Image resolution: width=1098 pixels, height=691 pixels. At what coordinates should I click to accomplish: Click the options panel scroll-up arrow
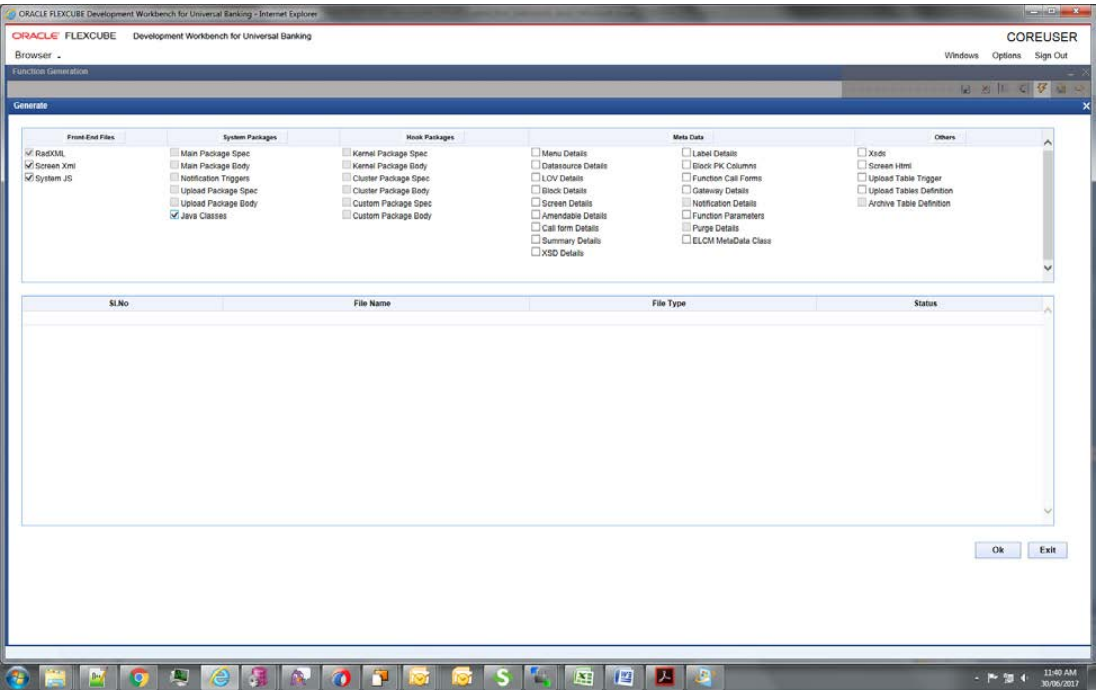1048,143
